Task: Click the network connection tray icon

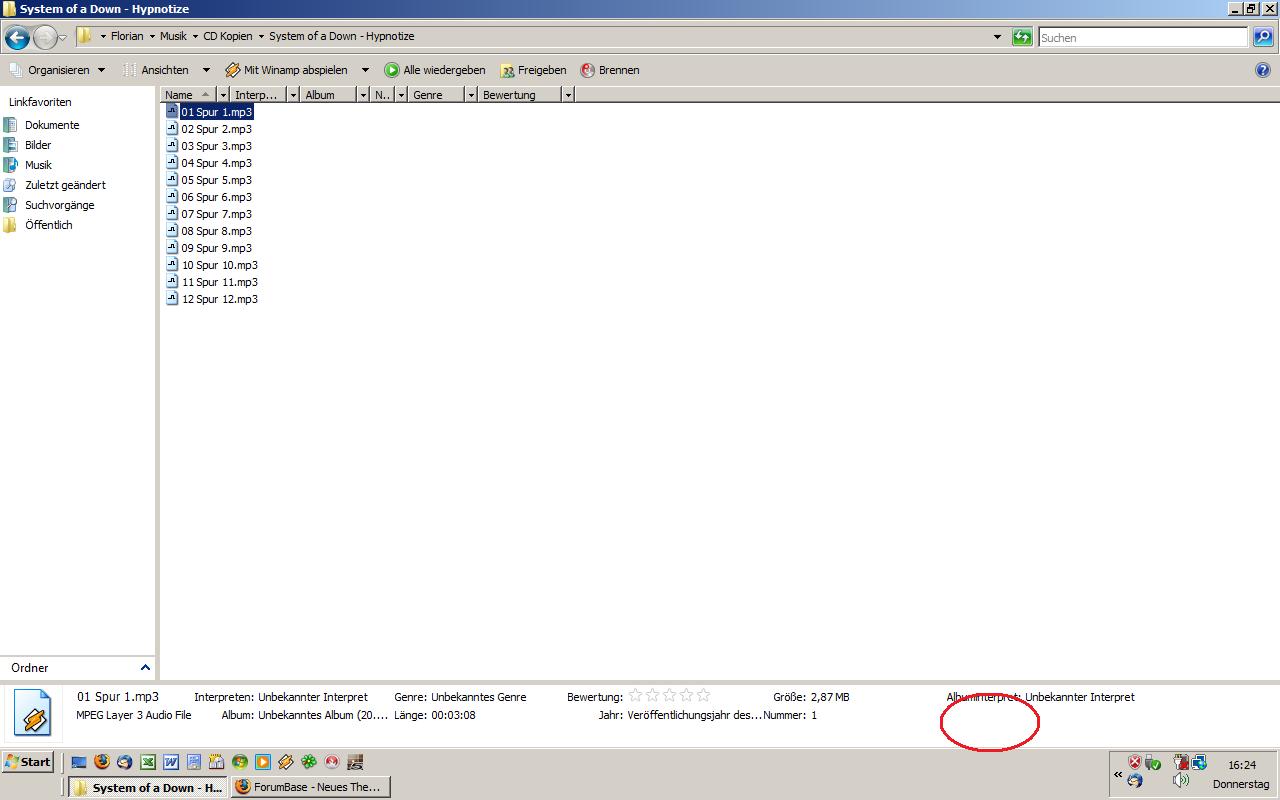Action: coord(1198,762)
